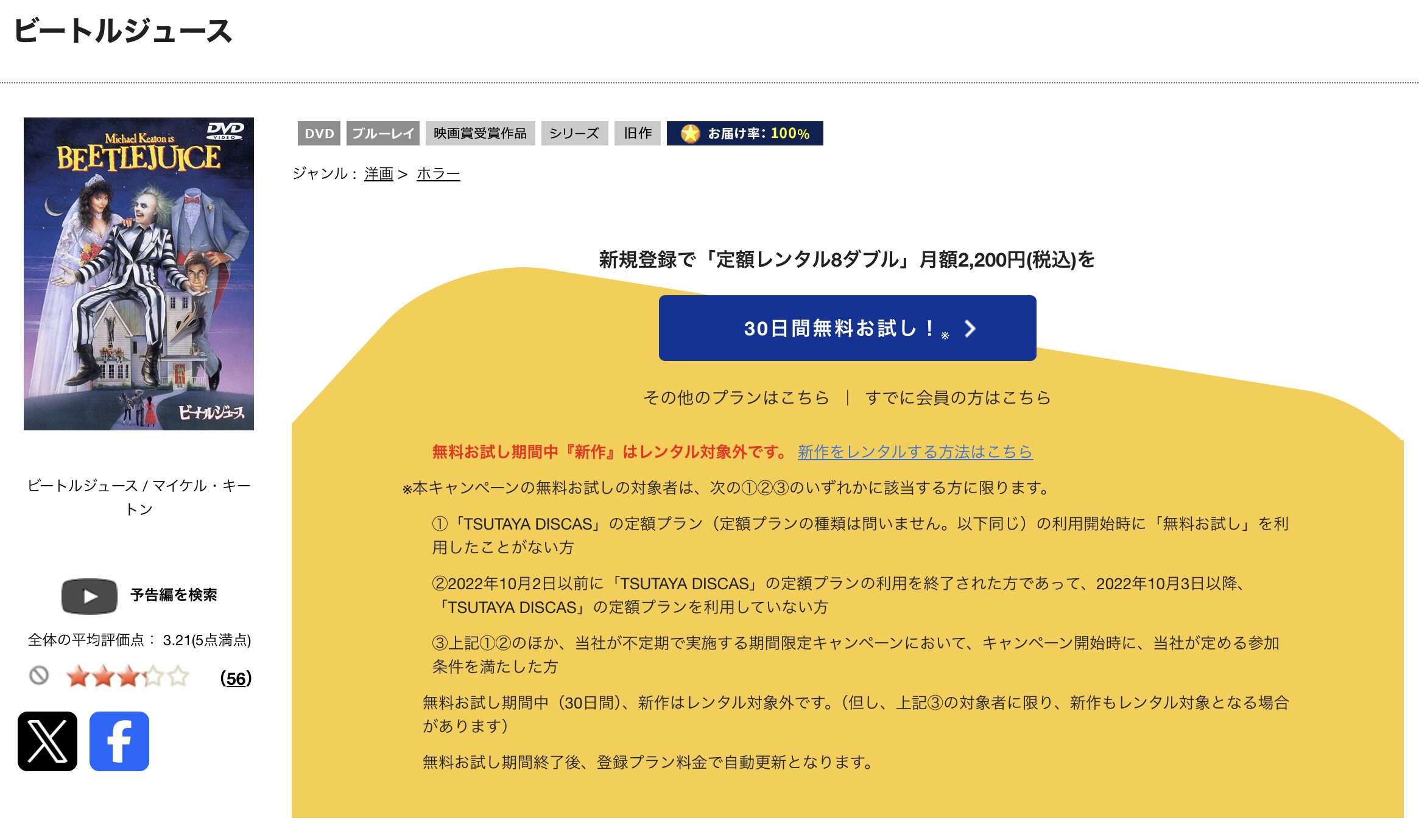Image resolution: width=1419 pixels, height=840 pixels.
Task: Set rating using the star rating bar
Action: (128, 676)
